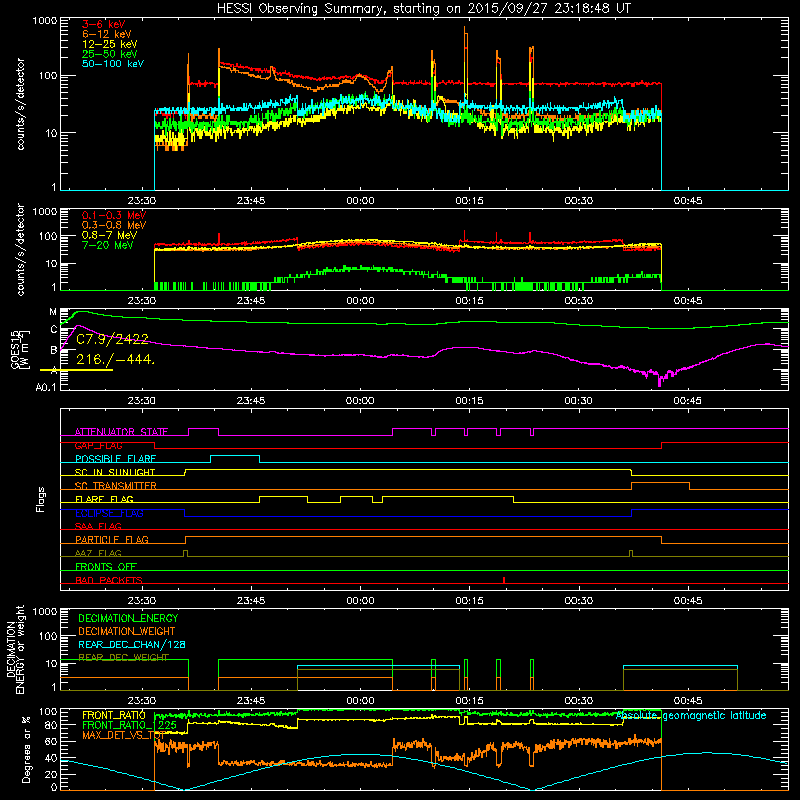Viewport: 800px width, 800px height.
Task: Click the 'SAA_FLAG' label
Action: click(98, 526)
